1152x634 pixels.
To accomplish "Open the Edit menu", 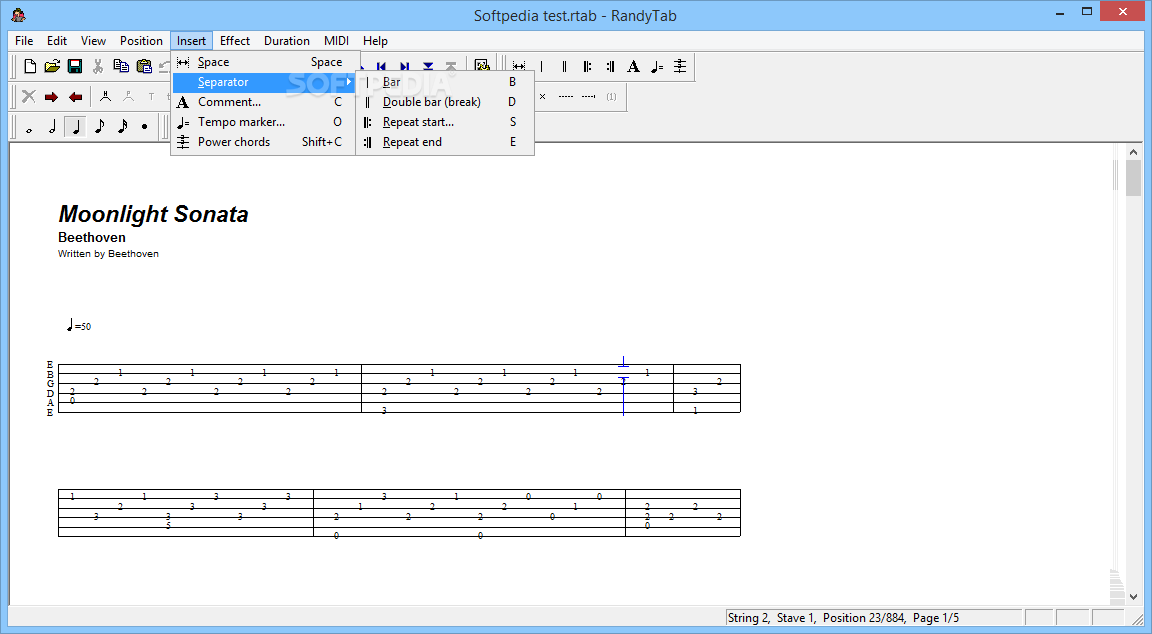I will coord(57,40).
